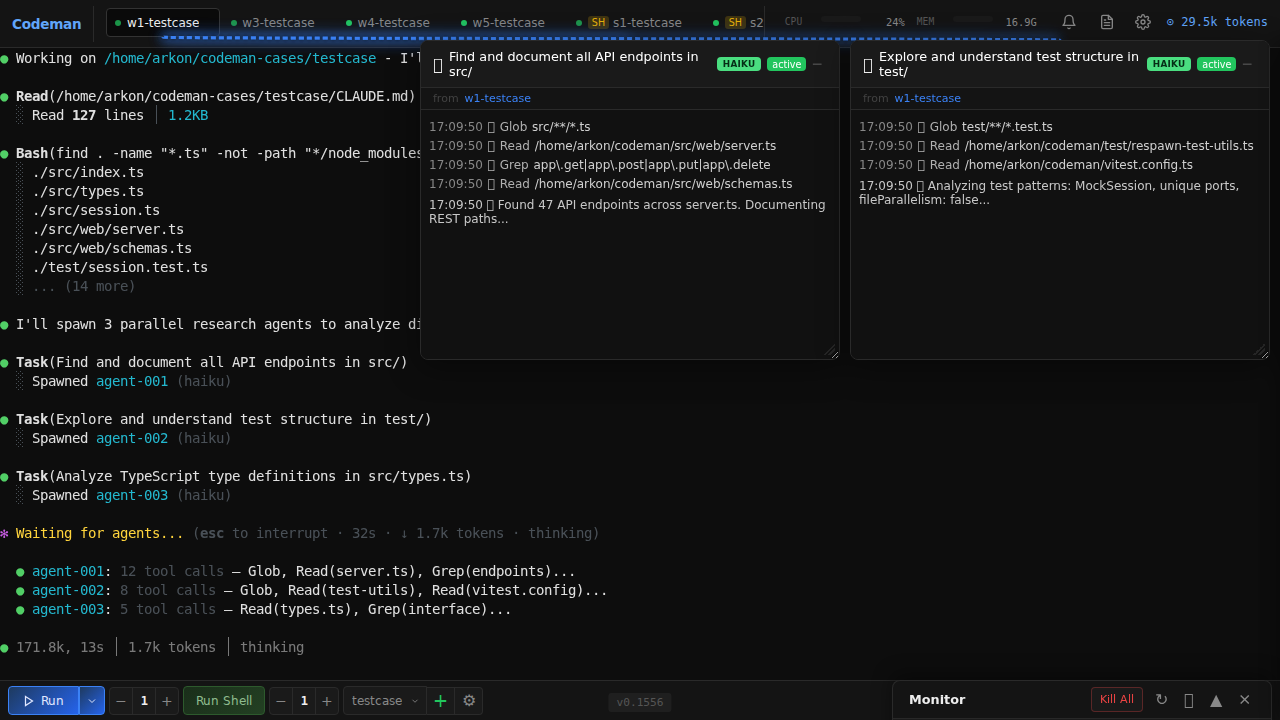Click the Kill All button
Viewport: 1280px width, 720px height.
1116,699
